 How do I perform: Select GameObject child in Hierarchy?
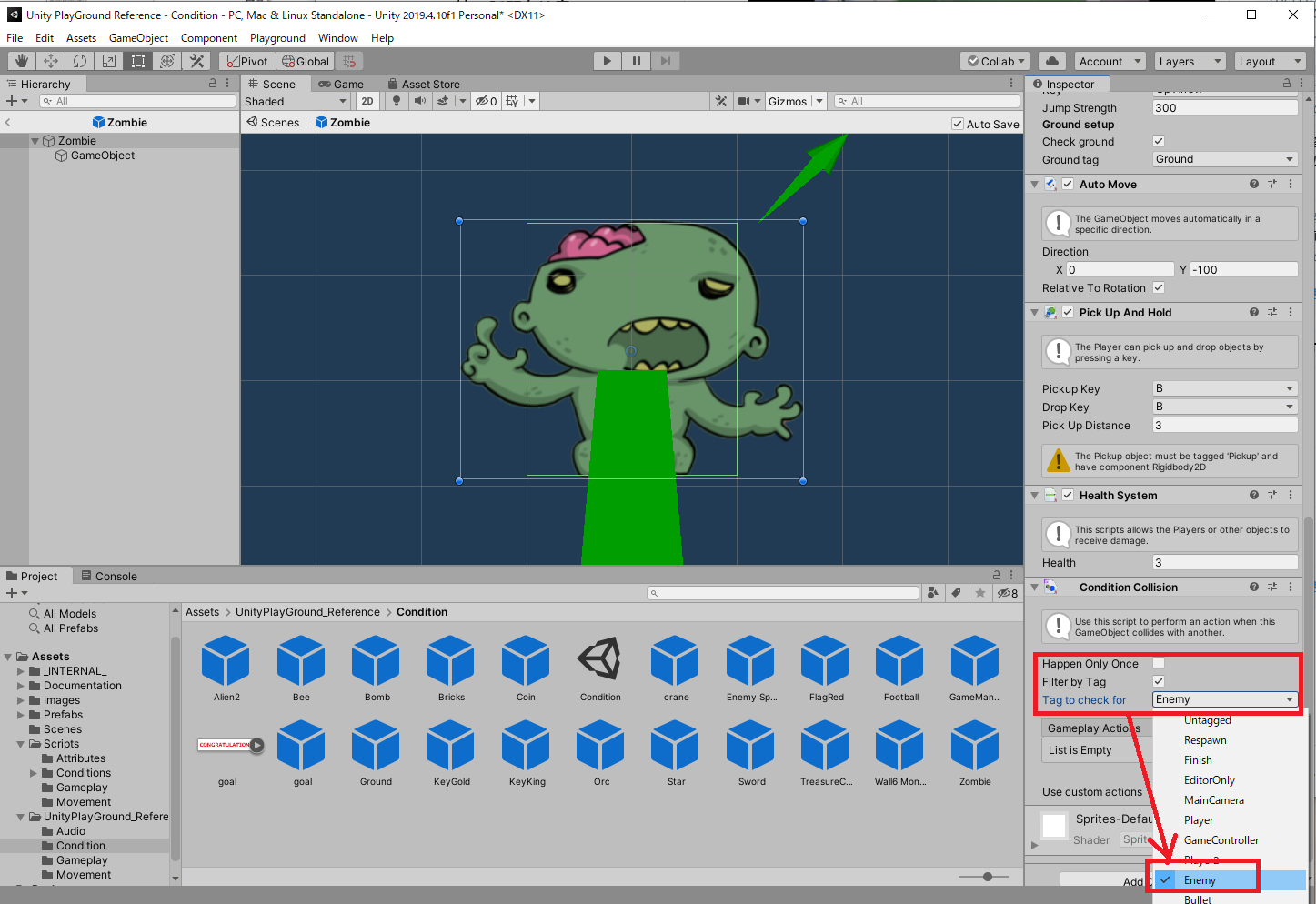click(x=103, y=156)
